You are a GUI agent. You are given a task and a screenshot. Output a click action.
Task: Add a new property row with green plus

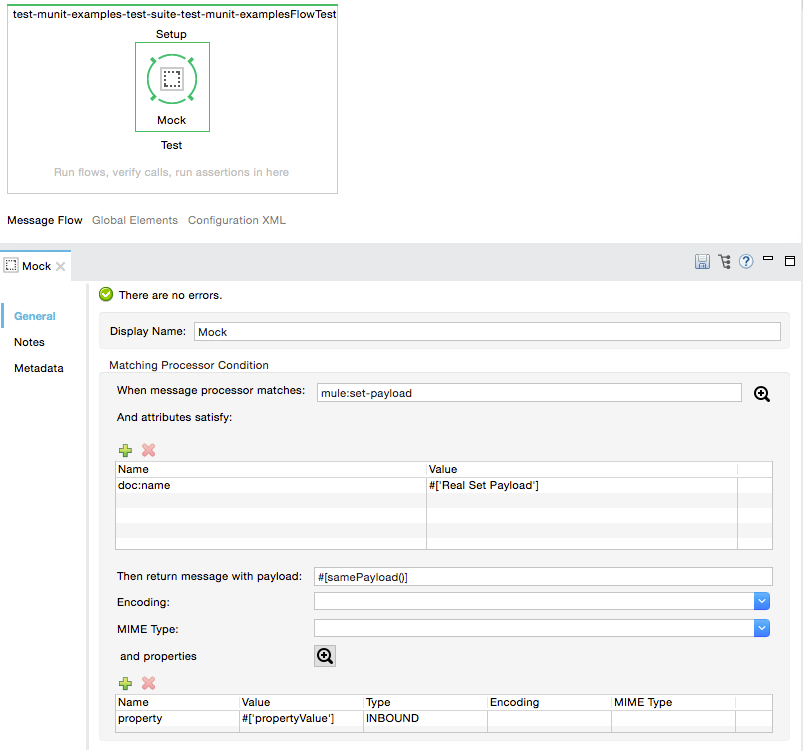pos(125,683)
